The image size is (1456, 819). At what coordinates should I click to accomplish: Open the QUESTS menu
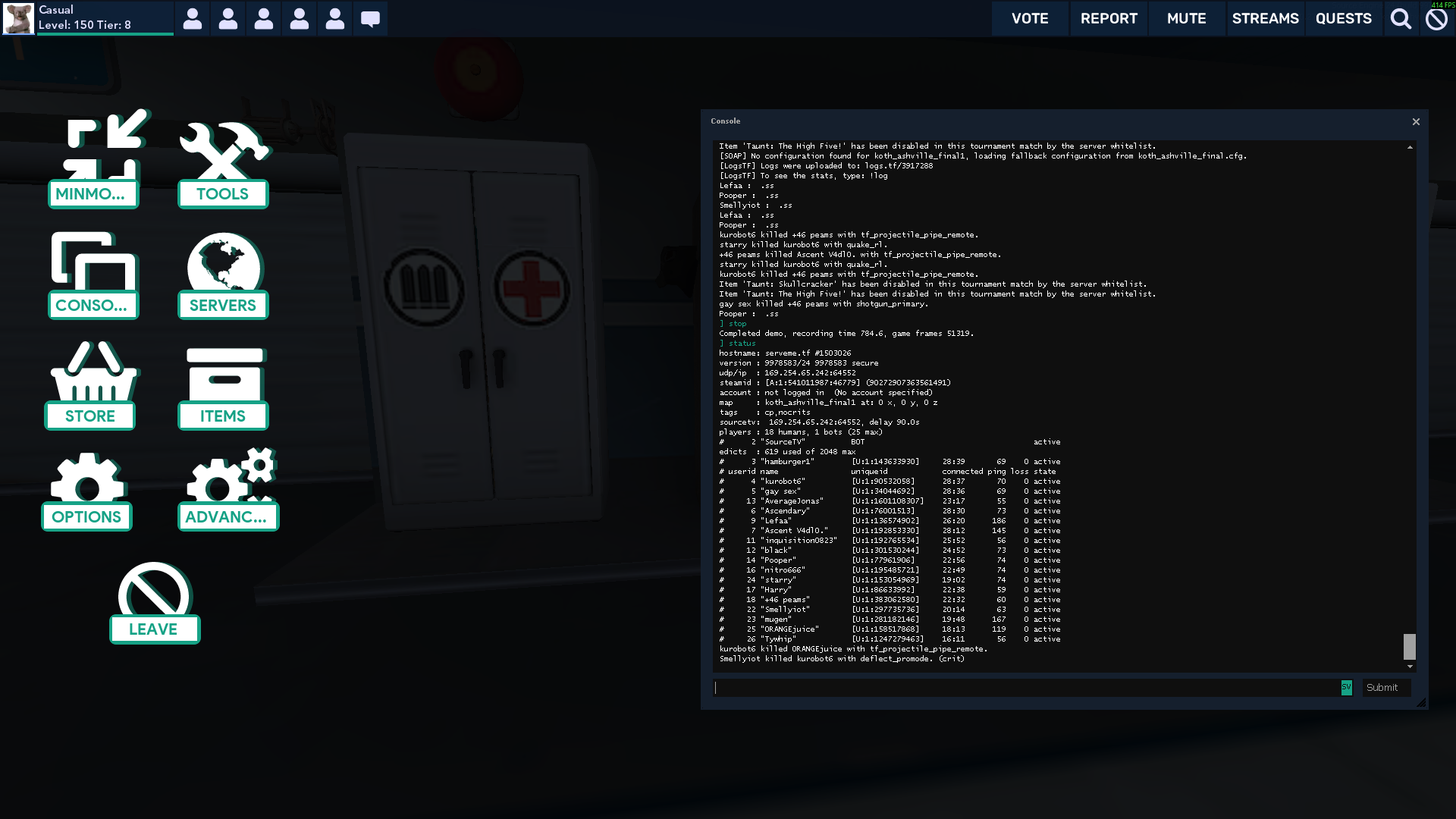point(1343,18)
